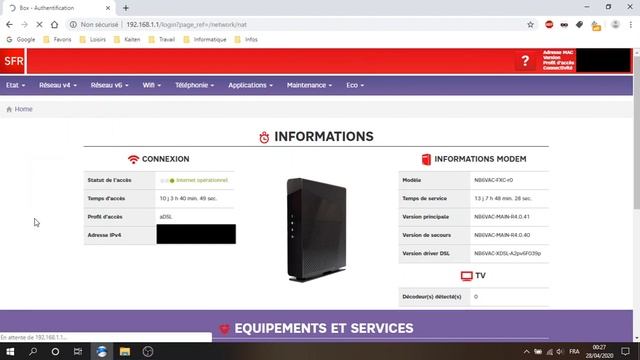The image size is (640, 360).
Task: Open the Infos bookmarks folder
Action: 246,40
